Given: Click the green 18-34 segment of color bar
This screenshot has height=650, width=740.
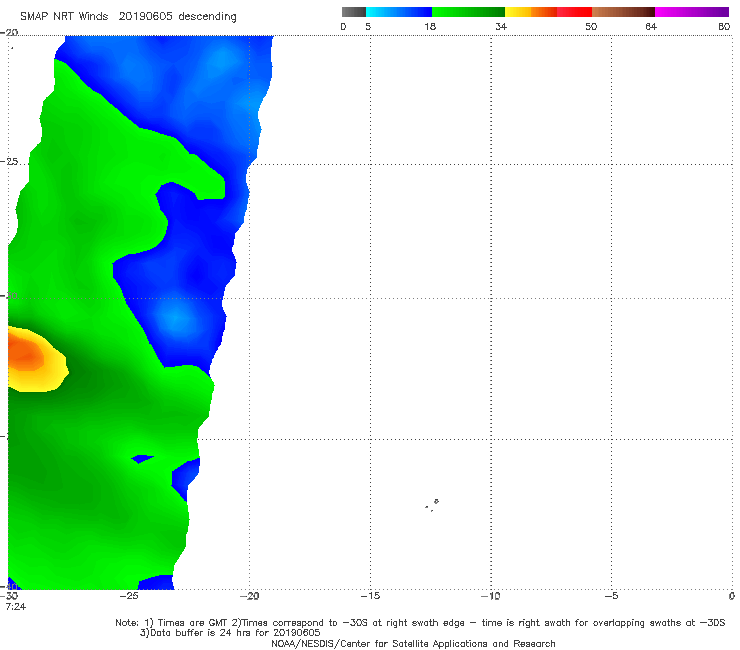Looking at the screenshot, I should [468, 12].
